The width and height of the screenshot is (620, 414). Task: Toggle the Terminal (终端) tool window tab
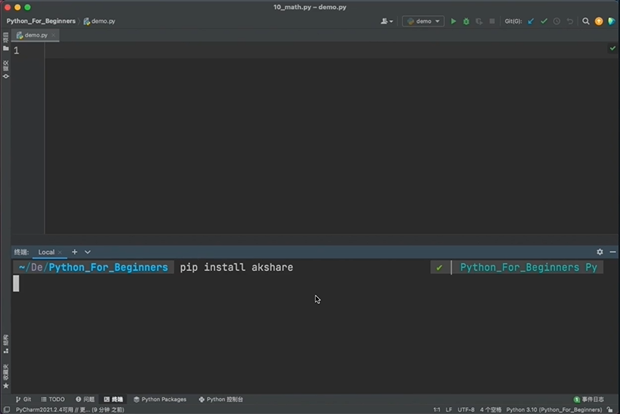[113, 399]
